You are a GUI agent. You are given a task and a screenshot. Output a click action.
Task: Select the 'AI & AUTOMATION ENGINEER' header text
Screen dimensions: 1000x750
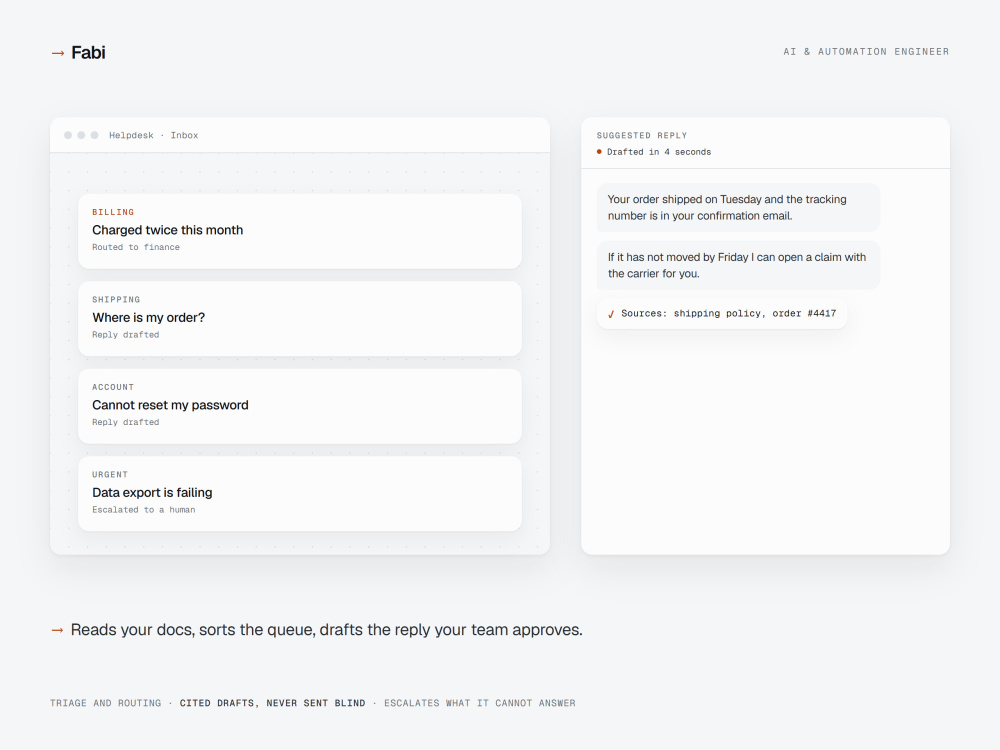tap(866, 52)
